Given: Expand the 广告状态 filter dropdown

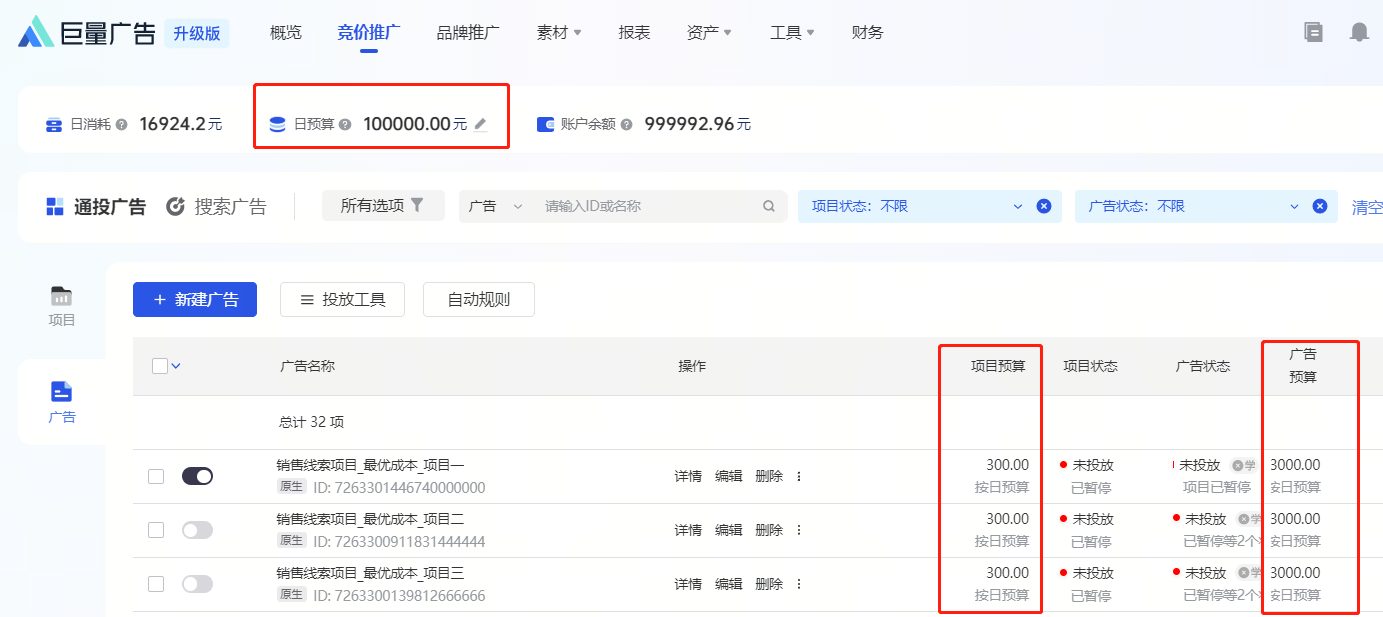Looking at the screenshot, I should click(x=1295, y=206).
